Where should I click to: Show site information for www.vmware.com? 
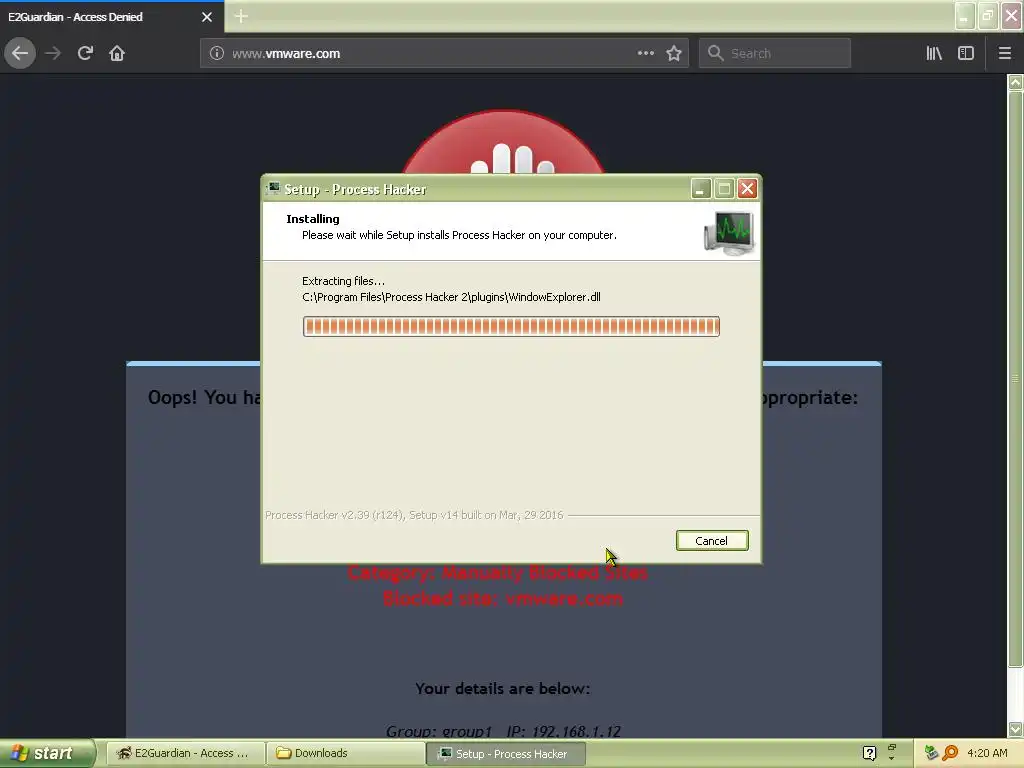point(217,54)
